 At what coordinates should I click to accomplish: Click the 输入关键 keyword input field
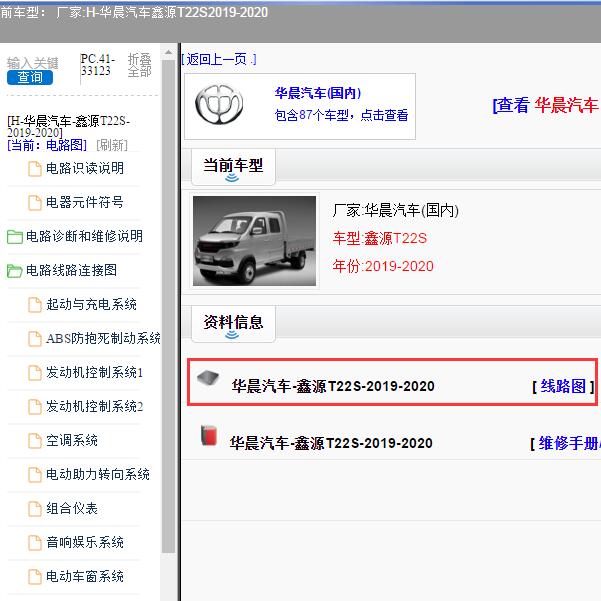point(33,63)
